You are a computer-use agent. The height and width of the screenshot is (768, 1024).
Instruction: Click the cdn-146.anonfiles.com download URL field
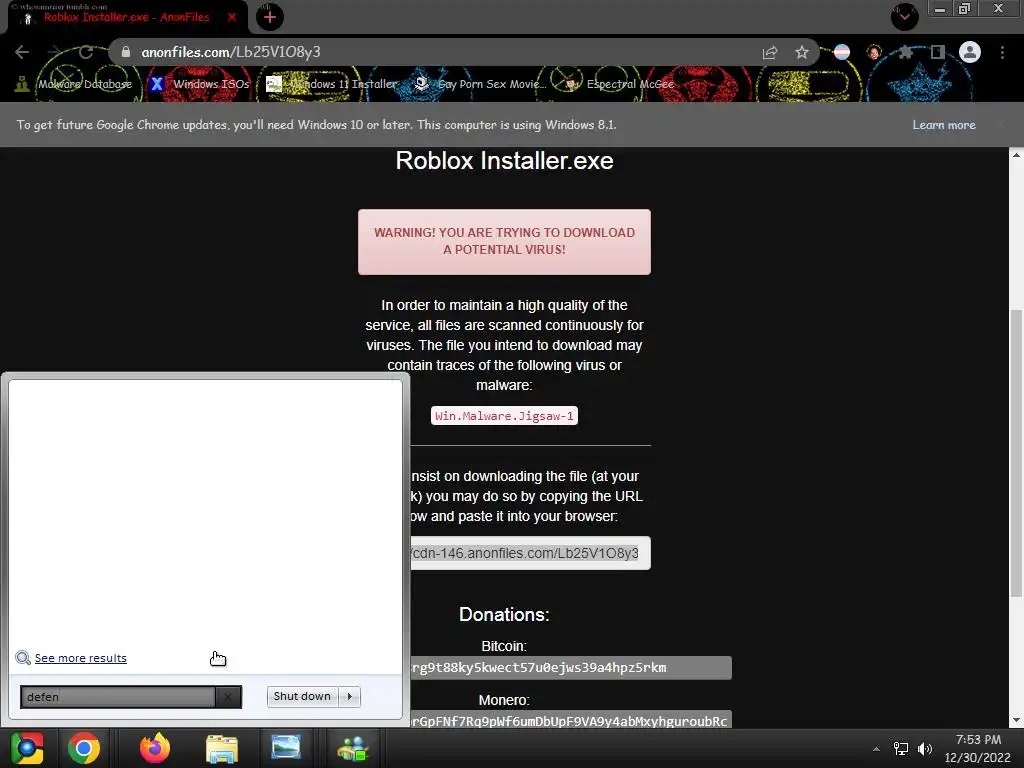(x=530, y=553)
